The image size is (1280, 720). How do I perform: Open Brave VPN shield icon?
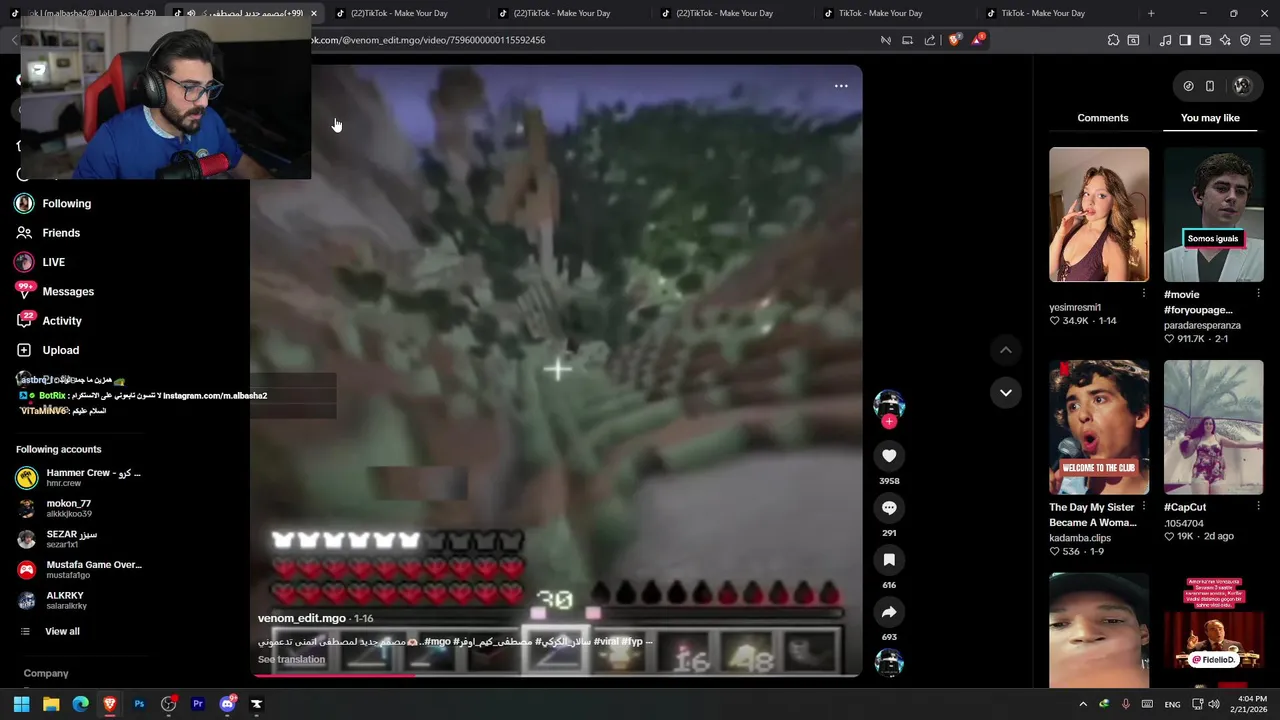[x=1245, y=40]
